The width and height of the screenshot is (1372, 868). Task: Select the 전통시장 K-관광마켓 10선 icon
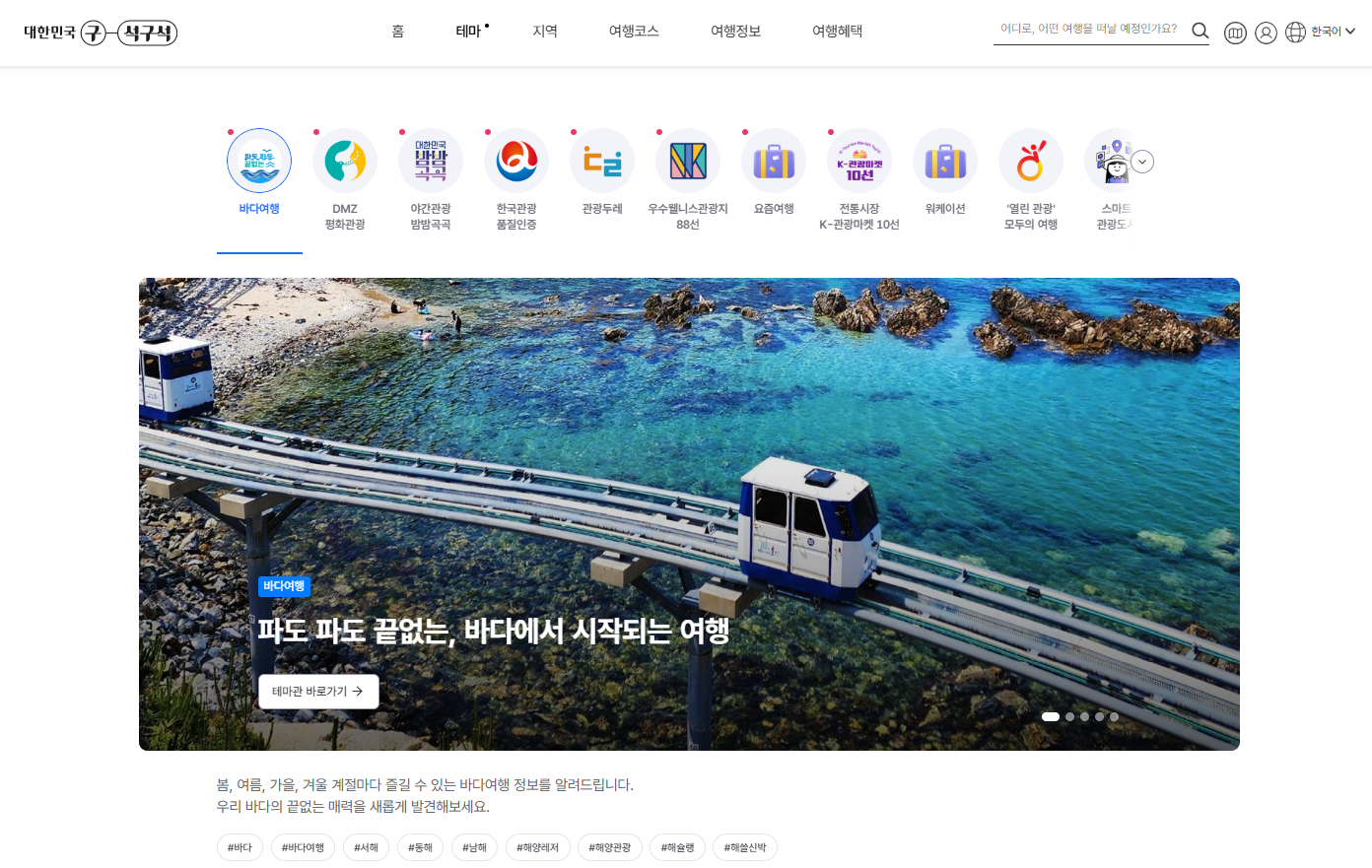pyautogui.click(x=859, y=161)
